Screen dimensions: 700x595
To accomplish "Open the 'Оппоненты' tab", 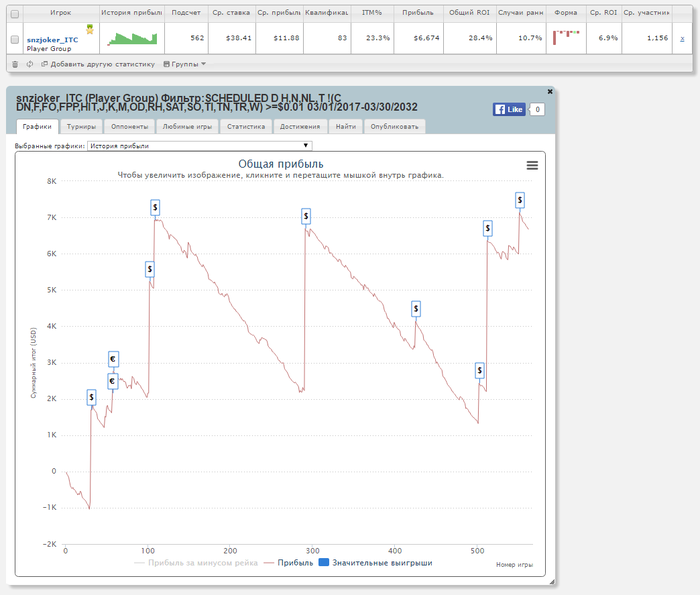I will 129,127.
